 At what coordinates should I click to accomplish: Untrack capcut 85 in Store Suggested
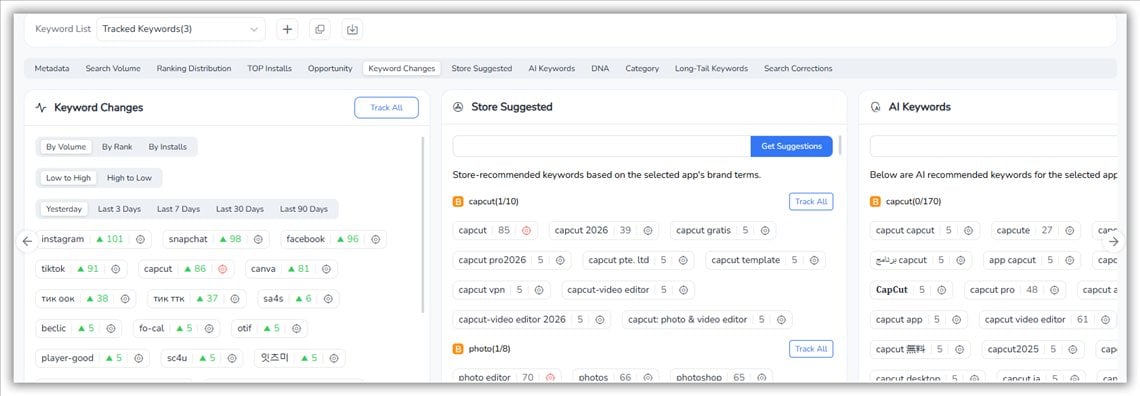tap(526, 230)
